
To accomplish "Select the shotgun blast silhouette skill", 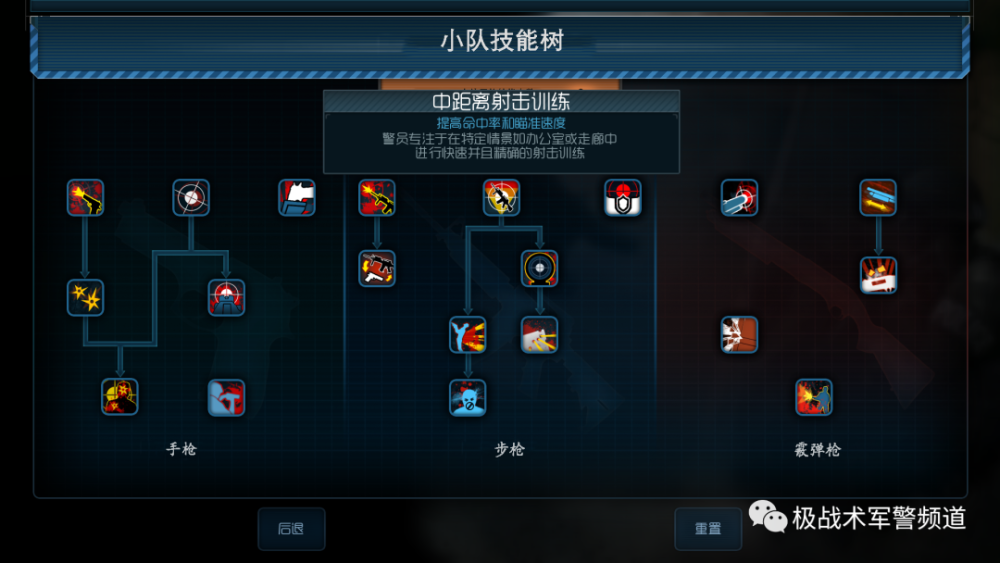I will pos(814,397).
